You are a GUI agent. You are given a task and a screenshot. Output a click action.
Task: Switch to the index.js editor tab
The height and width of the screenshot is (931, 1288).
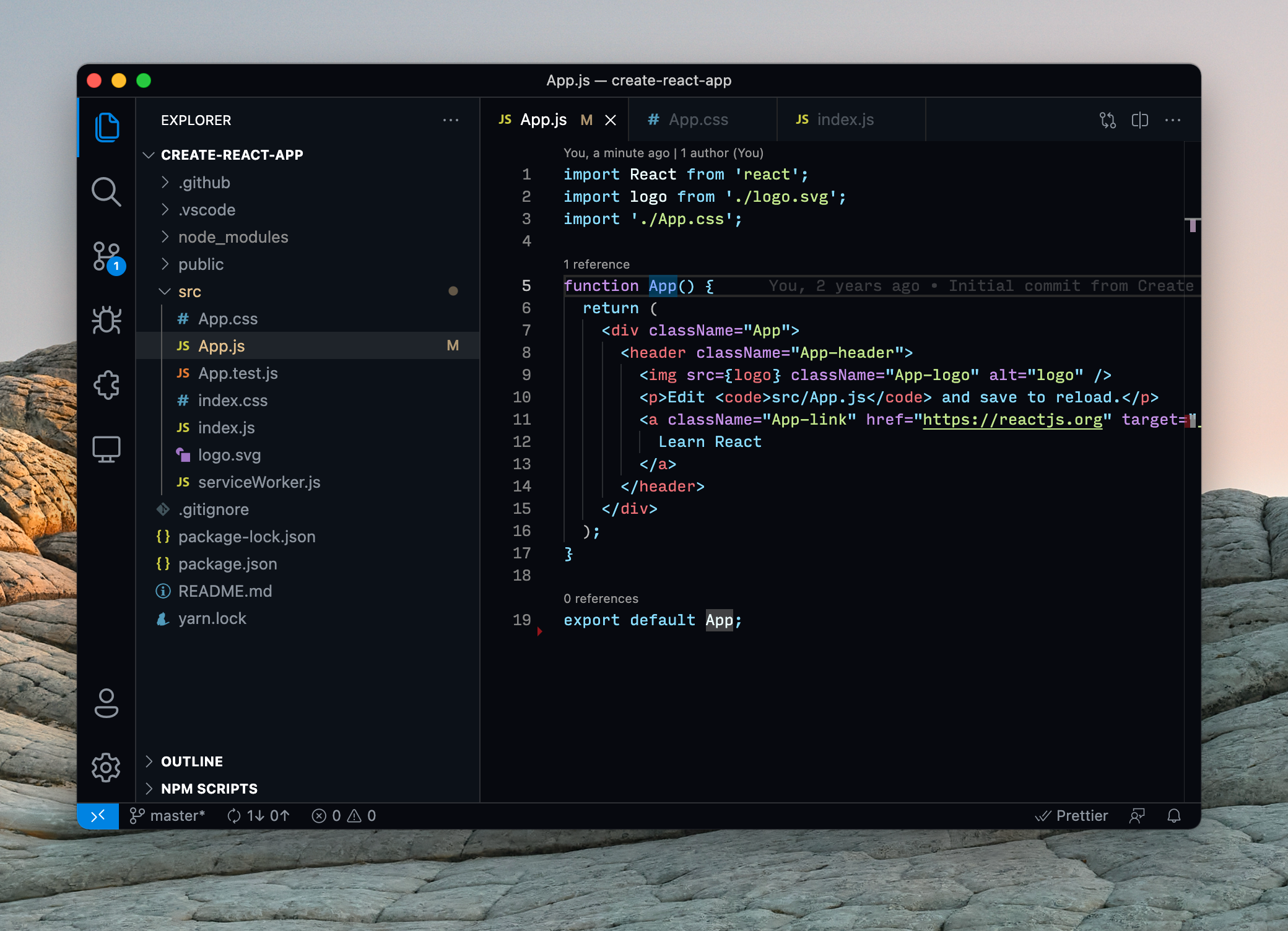coord(845,120)
